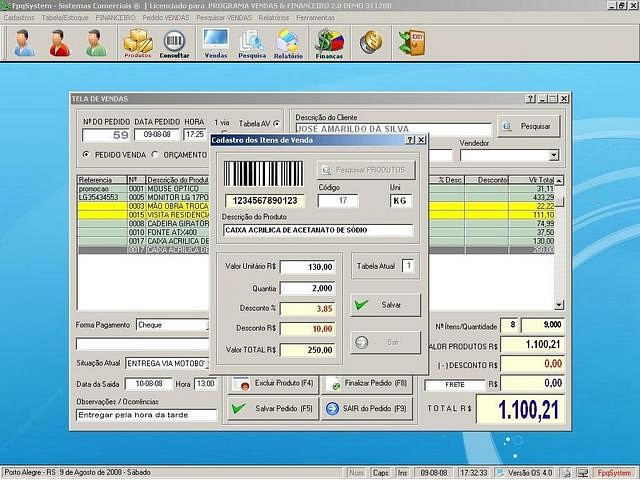Image resolution: width=640 pixels, height=480 pixels.
Task: Select the ORÇAMENTO radio option
Action: (x=156, y=155)
